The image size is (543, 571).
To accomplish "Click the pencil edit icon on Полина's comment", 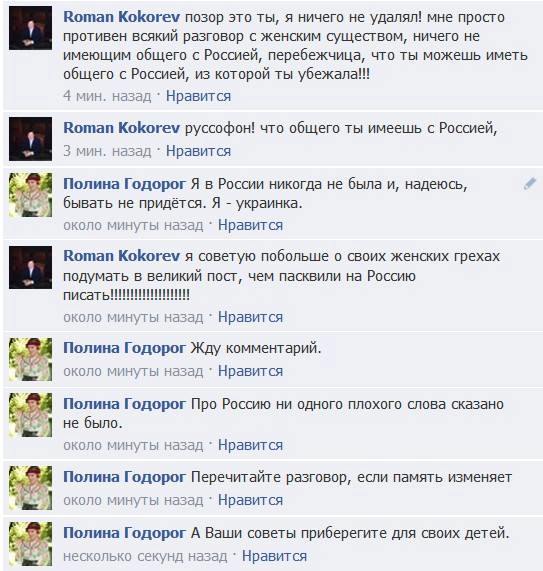I will click(530, 184).
